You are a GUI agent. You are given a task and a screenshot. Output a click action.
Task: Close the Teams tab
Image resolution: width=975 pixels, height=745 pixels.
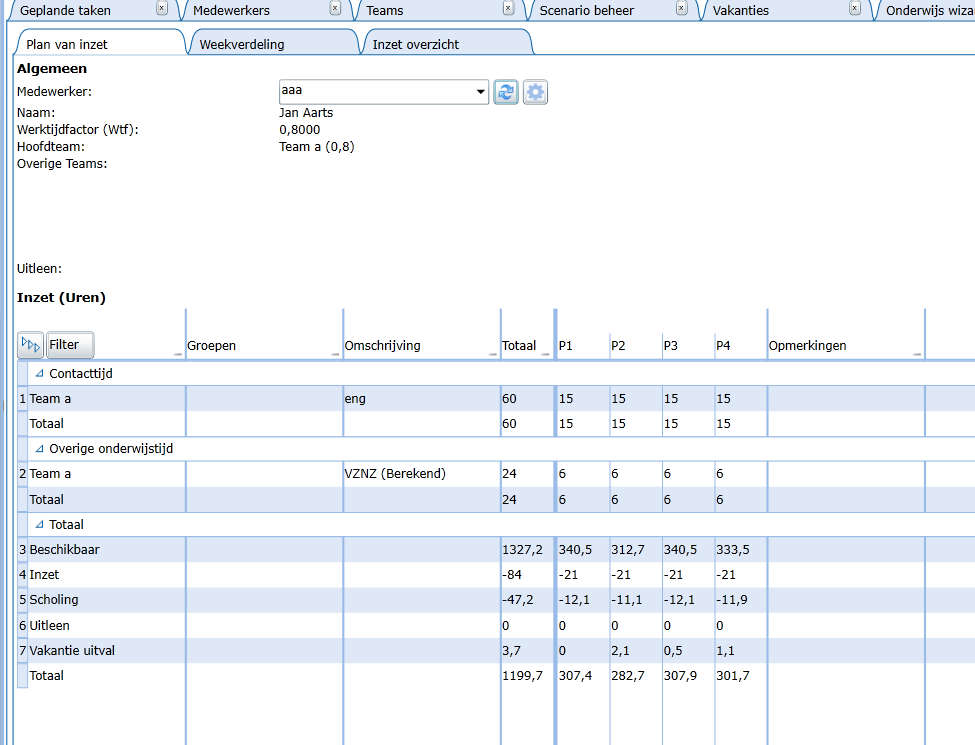click(508, 8)
